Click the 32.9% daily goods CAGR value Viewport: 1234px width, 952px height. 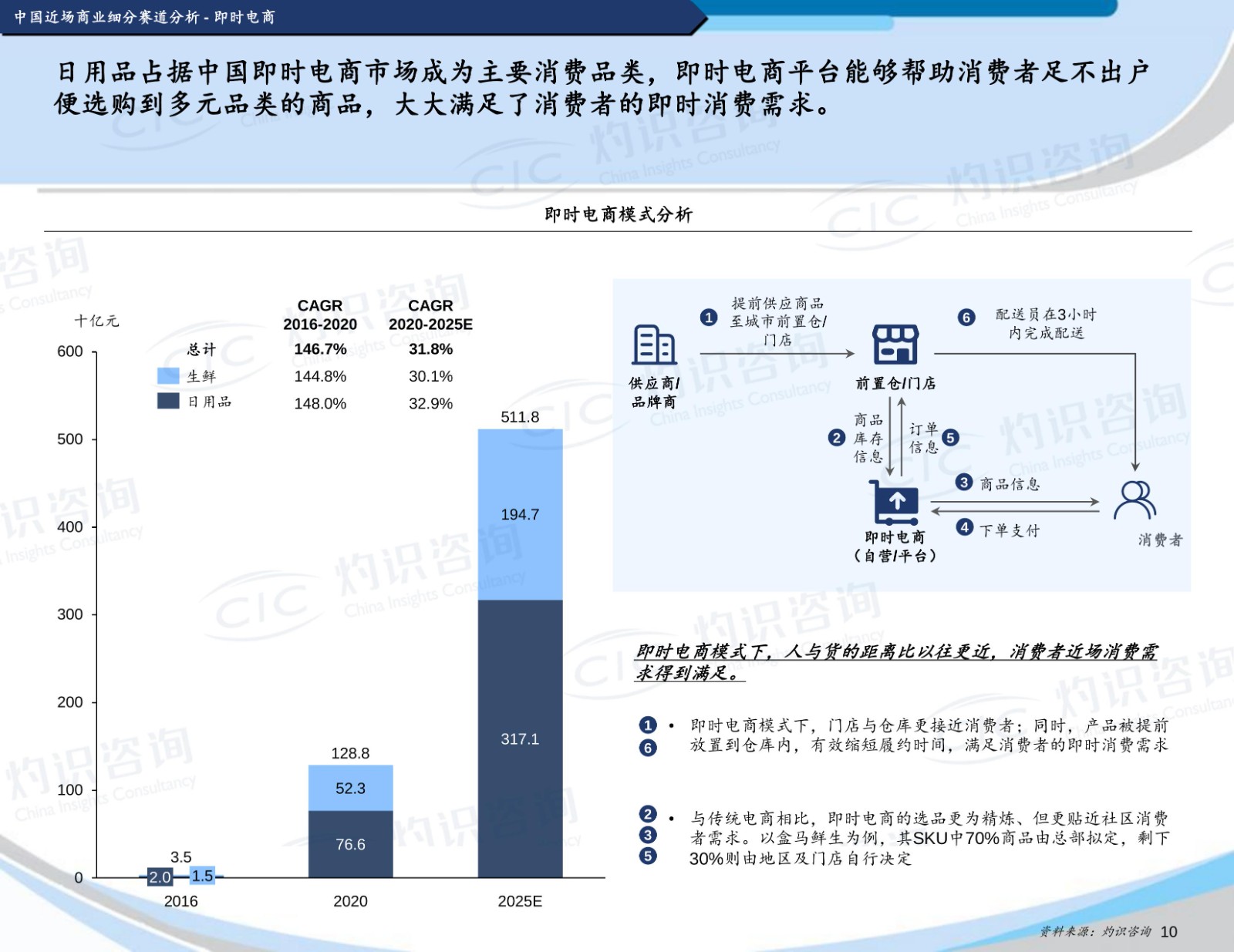(430, 403)
